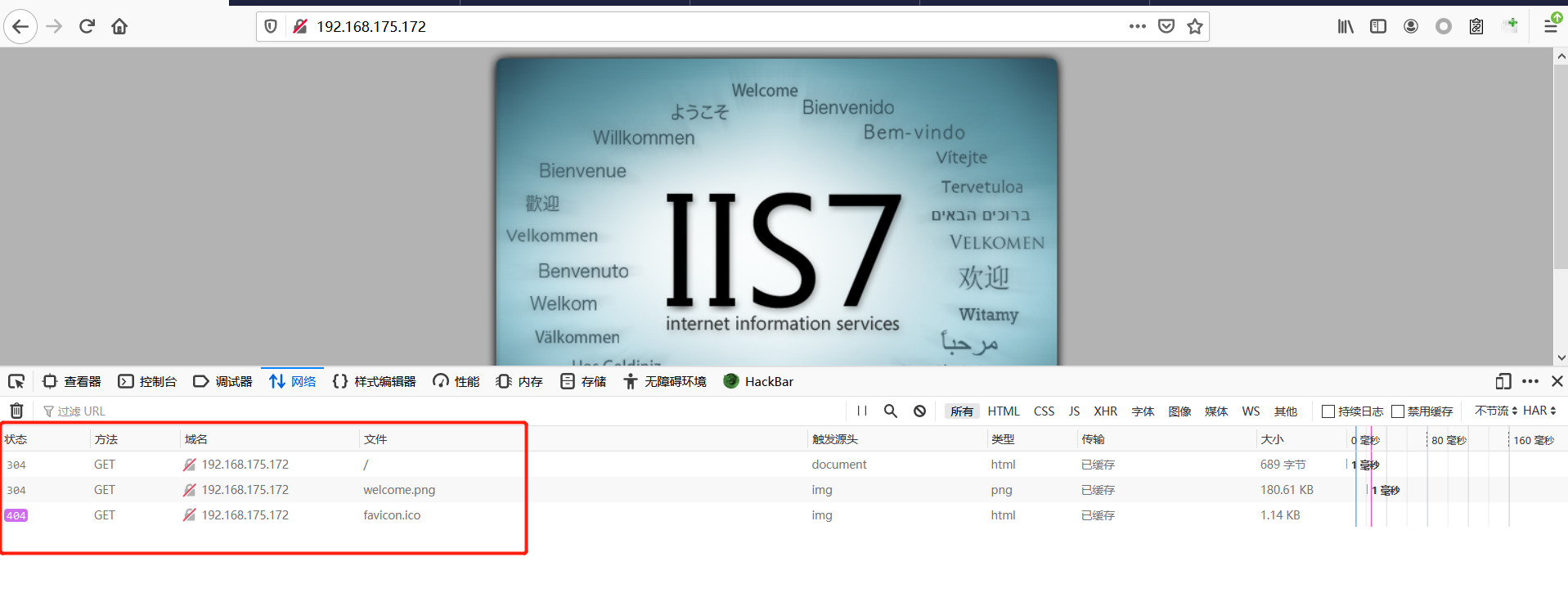Sort requests by 状态 column
Viewport: 1568px width, 611px height.
[45, 439]
